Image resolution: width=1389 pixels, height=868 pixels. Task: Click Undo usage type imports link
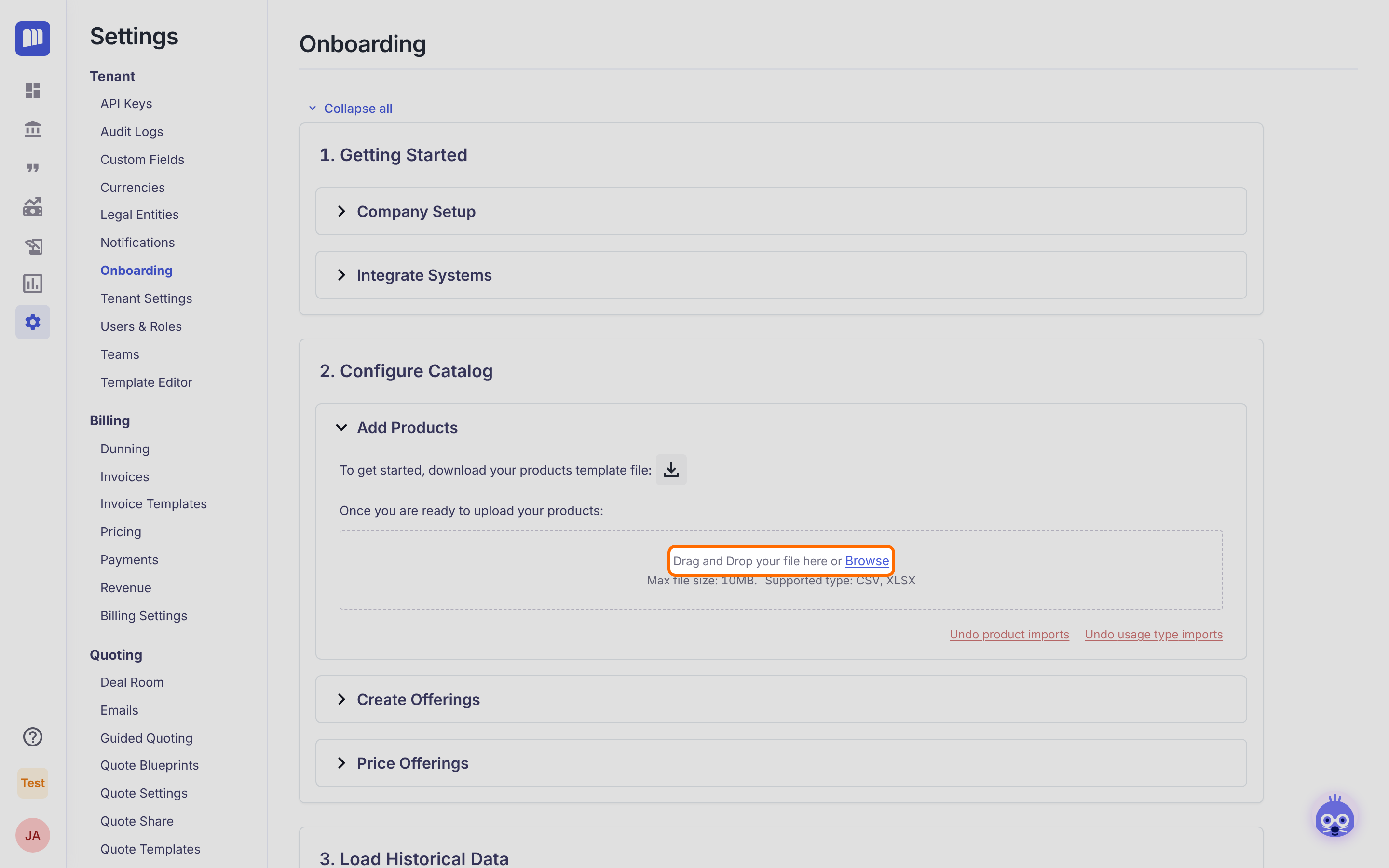pyautogui.click(x=1154, y=634)
